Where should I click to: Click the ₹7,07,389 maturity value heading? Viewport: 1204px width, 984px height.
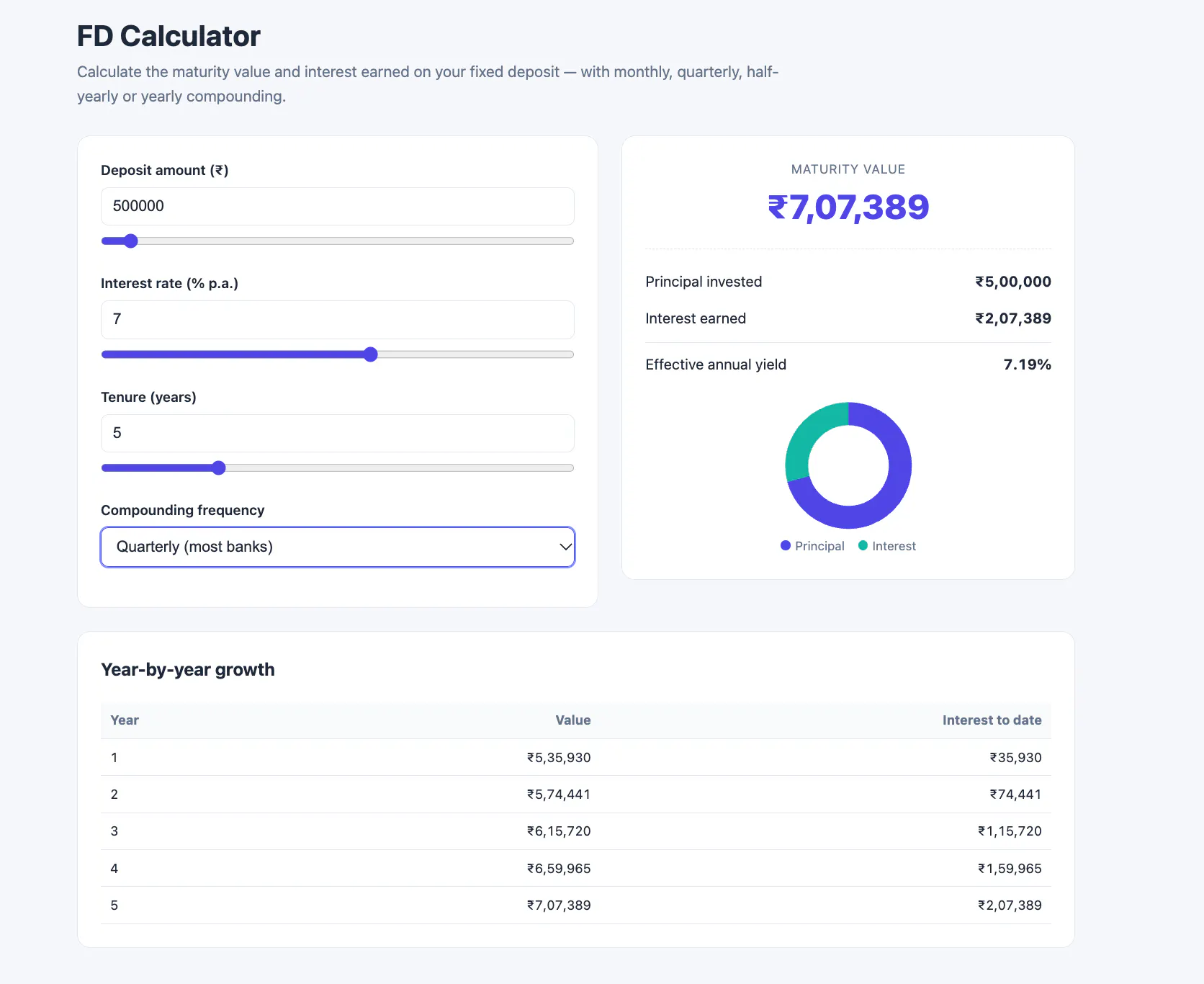pos(848,207)
